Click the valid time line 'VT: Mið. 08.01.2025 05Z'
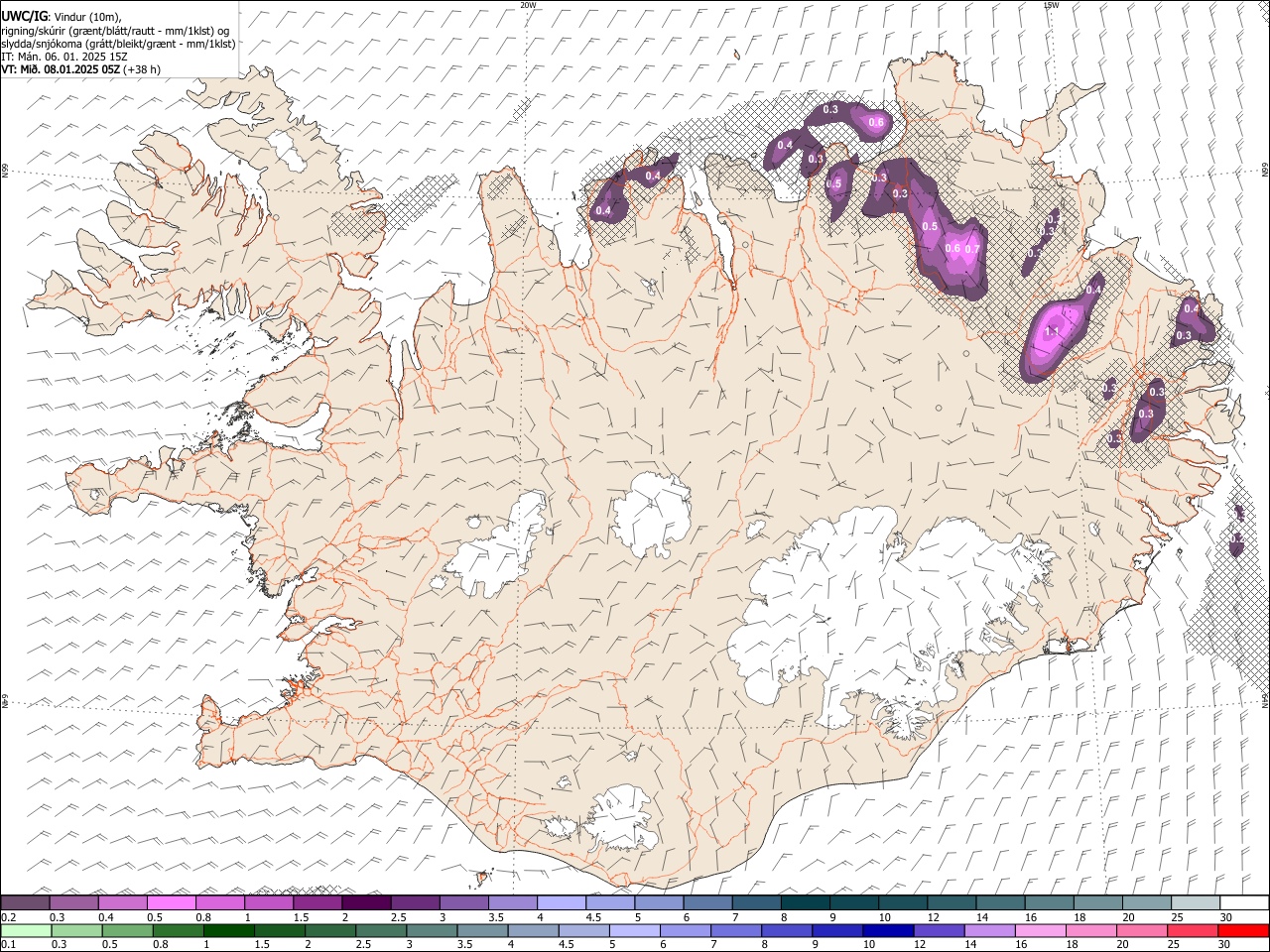 pos(62,69)
